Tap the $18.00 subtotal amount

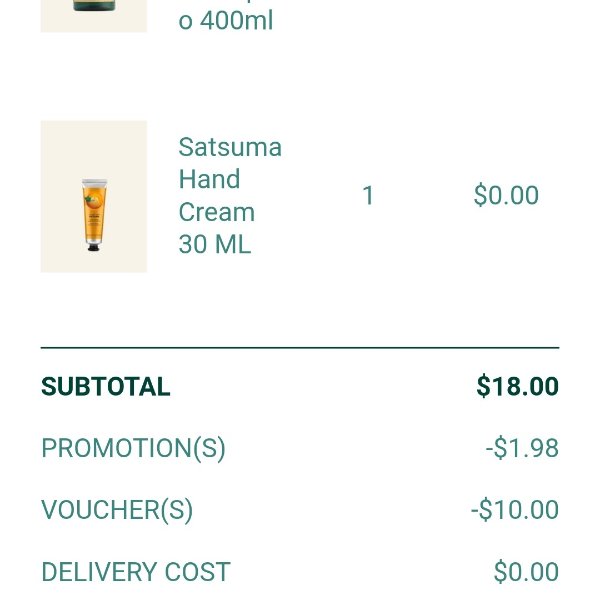coord(517,387)
